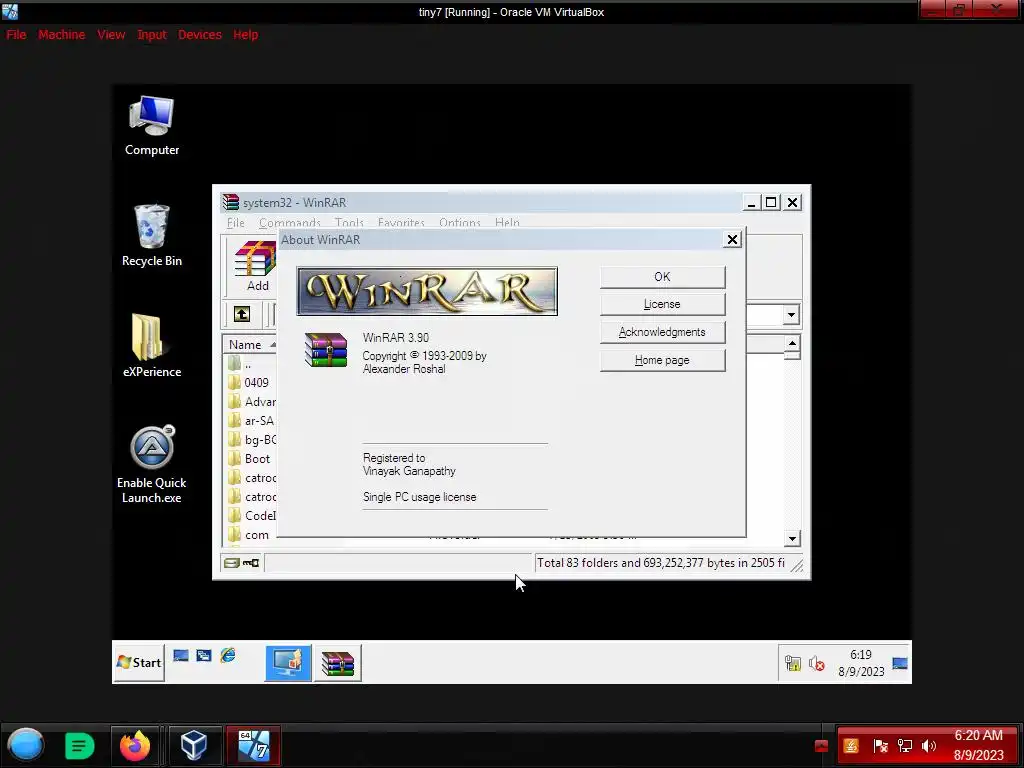The width and height of the screenshot is (1024, 768).
Task: Open the guest Start menu
Action: [x=138, y=662]
